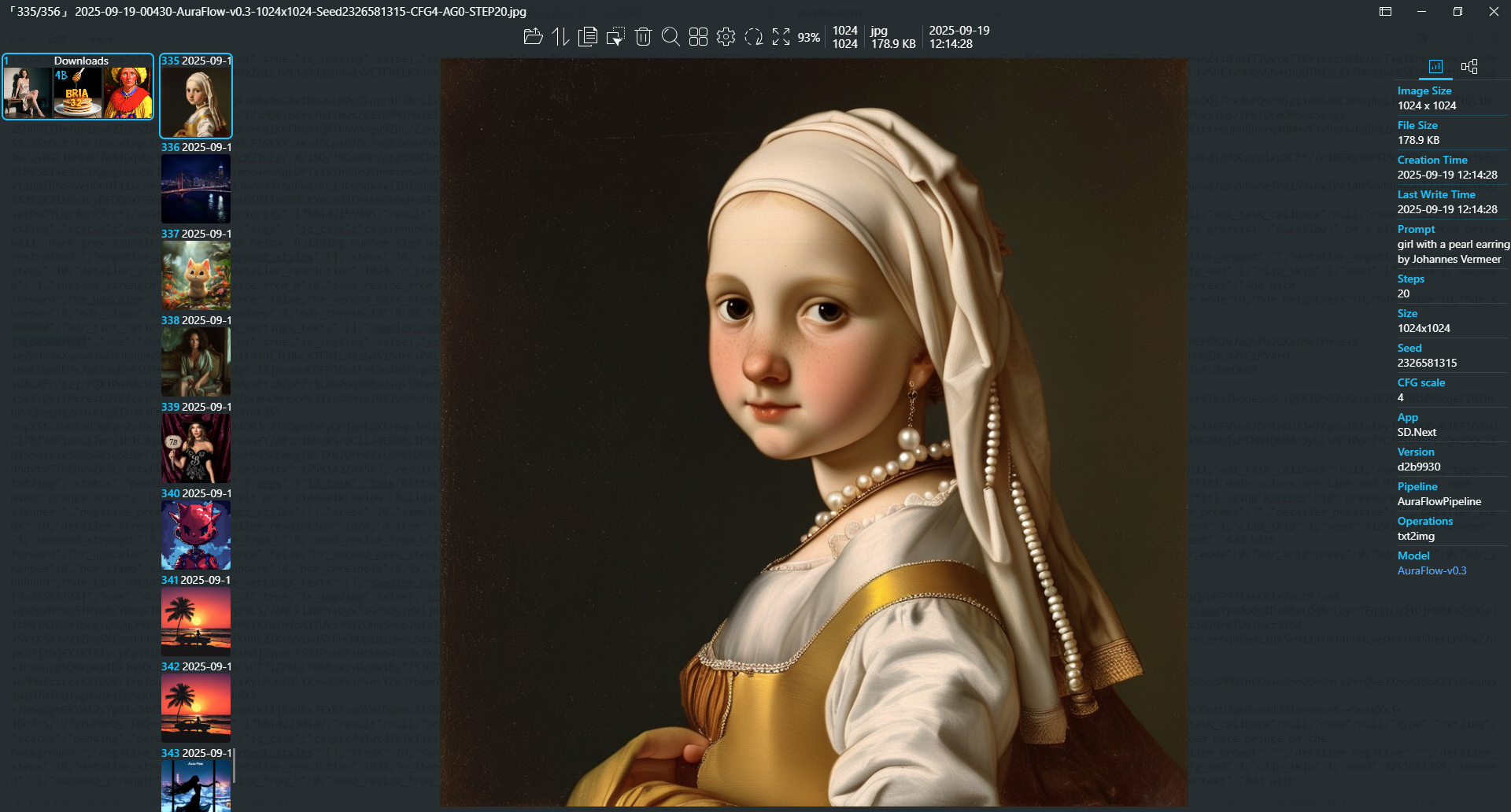Open settings via the gear icon
Screen dimensions: 1511x812
[x=726, y=37]
